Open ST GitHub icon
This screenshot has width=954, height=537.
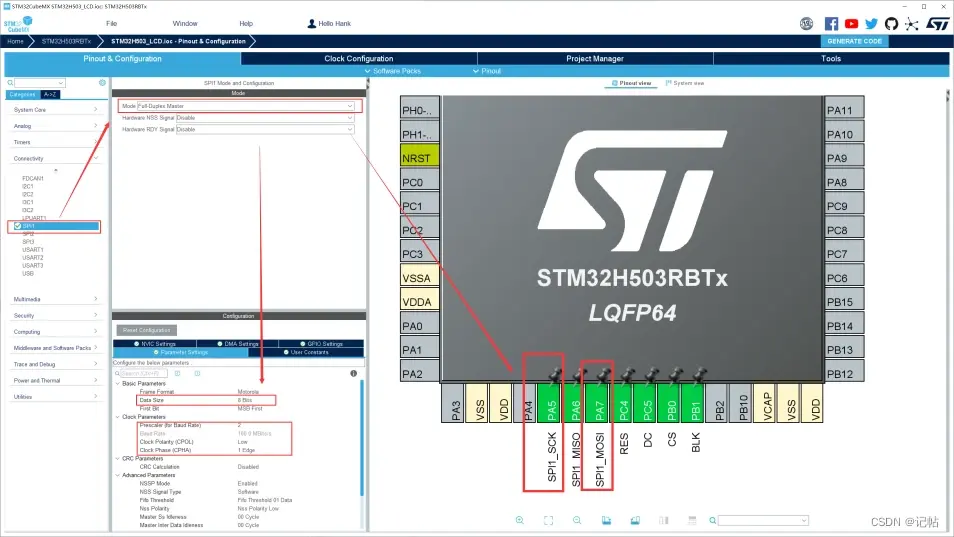[x=891, y=24]
